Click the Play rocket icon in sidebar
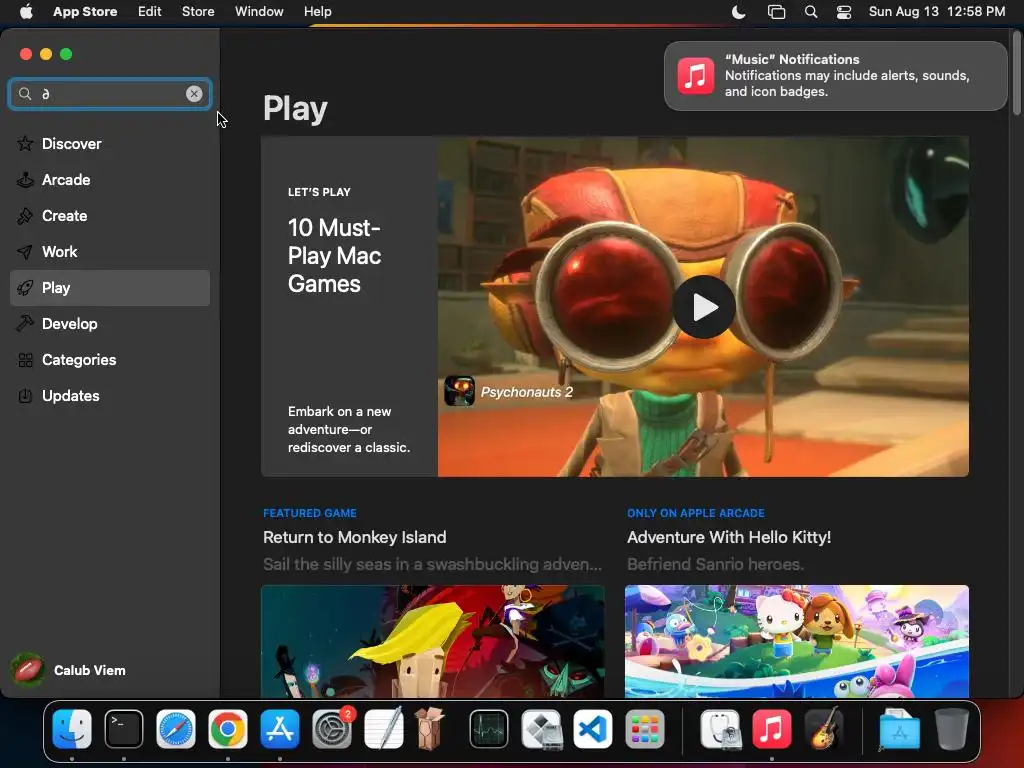The image size is (1024, 768). click(x=25, y=288)
